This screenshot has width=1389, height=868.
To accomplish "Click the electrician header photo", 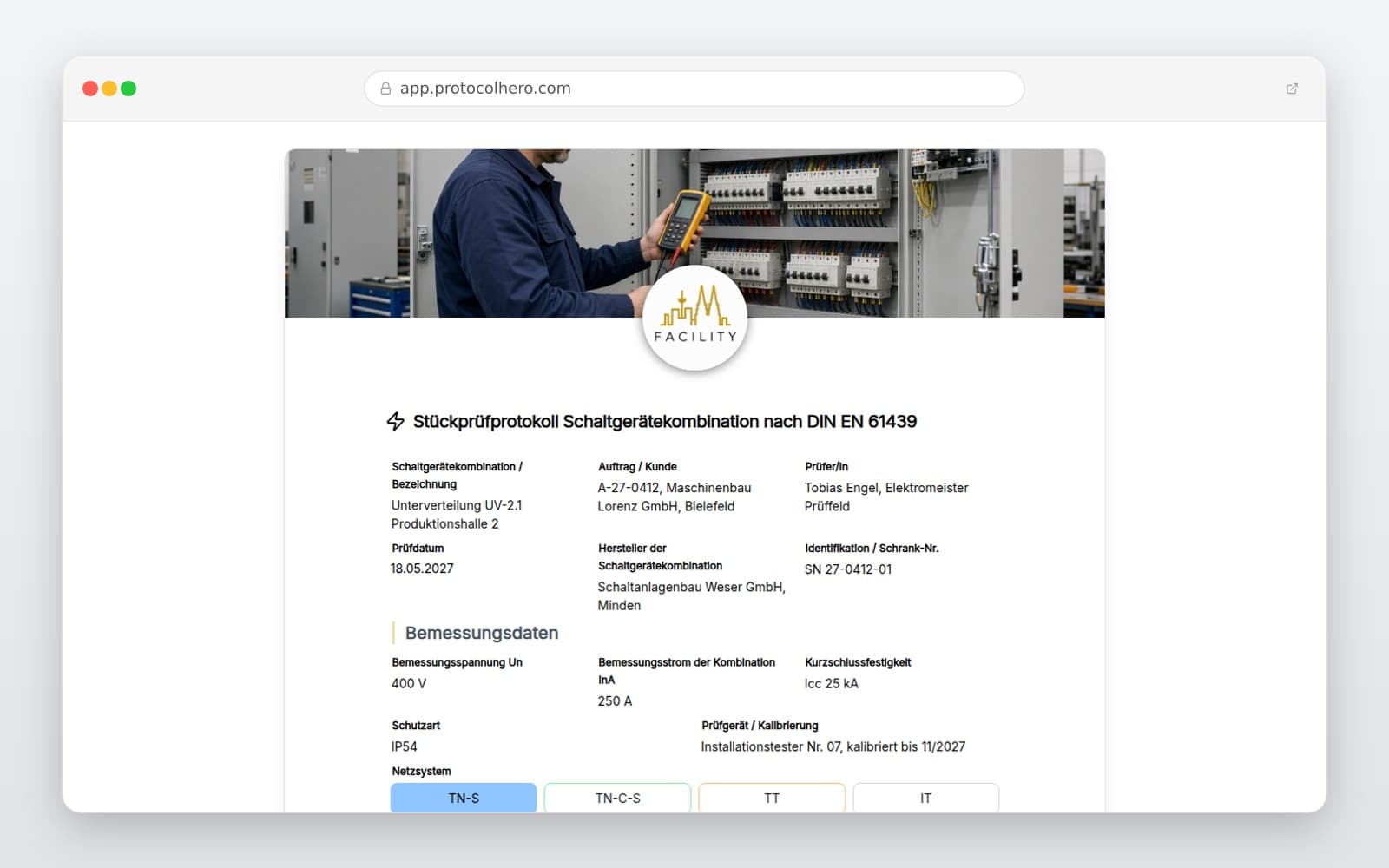I will click(694, 233).
